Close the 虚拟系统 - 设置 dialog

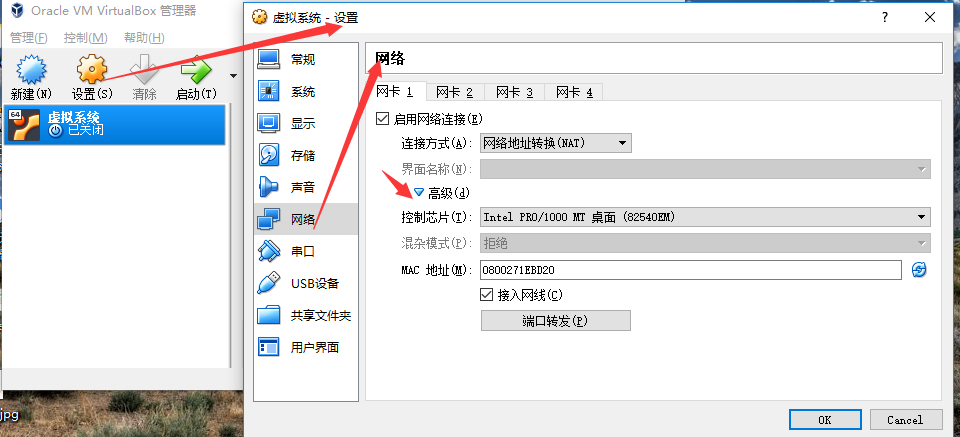[x=930, y=18]
